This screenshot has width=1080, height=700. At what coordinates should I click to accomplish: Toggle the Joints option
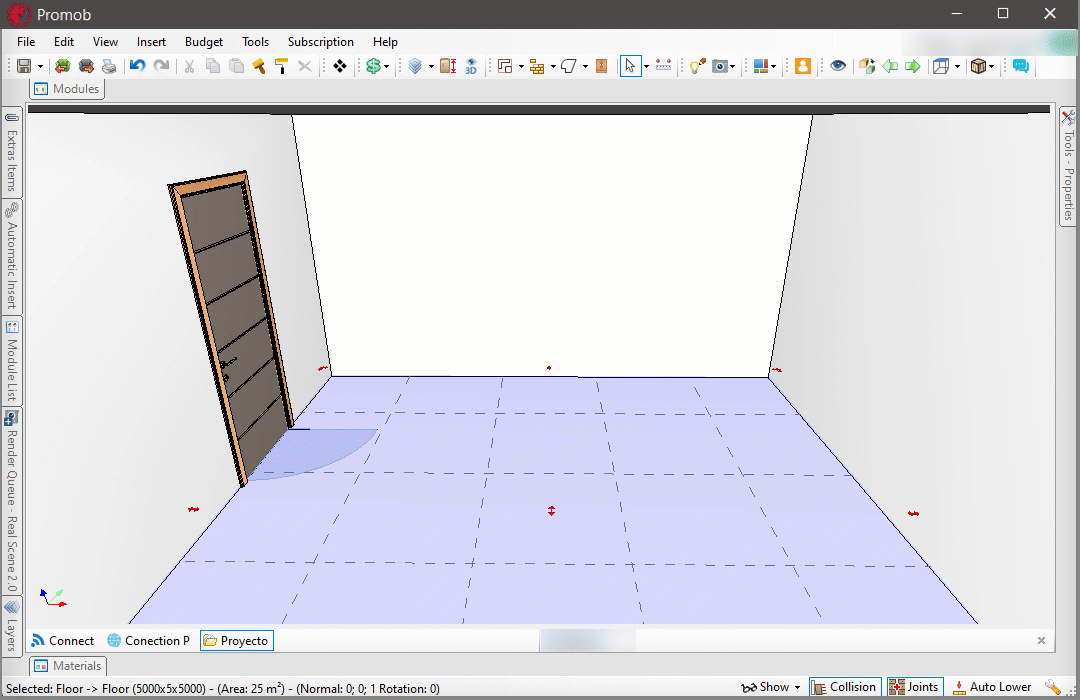click(915, 687)
